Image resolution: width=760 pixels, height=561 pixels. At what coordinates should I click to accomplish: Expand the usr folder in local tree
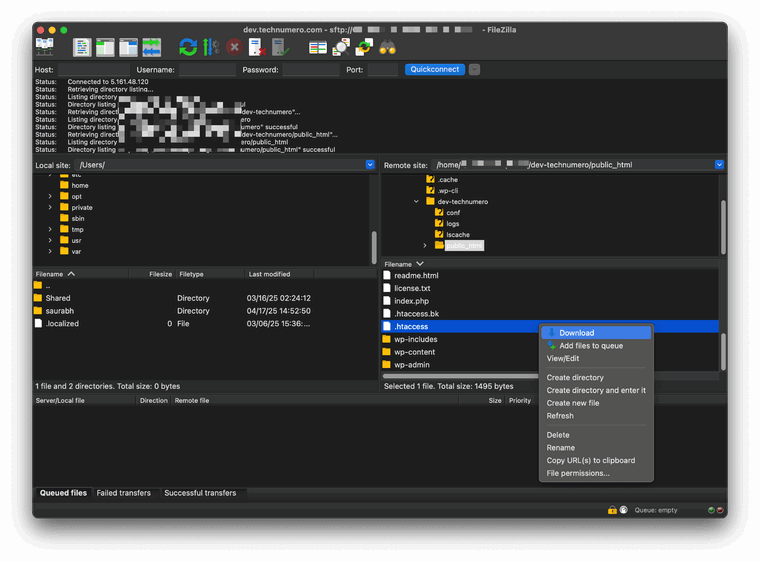coord(50,240)
